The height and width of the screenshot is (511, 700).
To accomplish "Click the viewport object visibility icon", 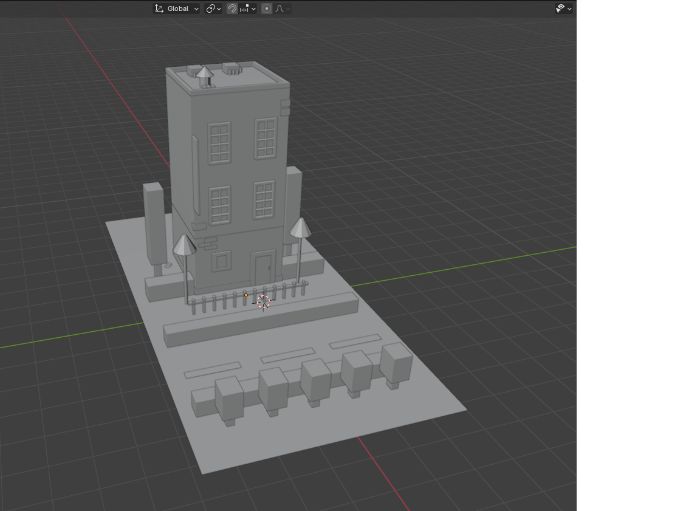I will tap(560, 8).
